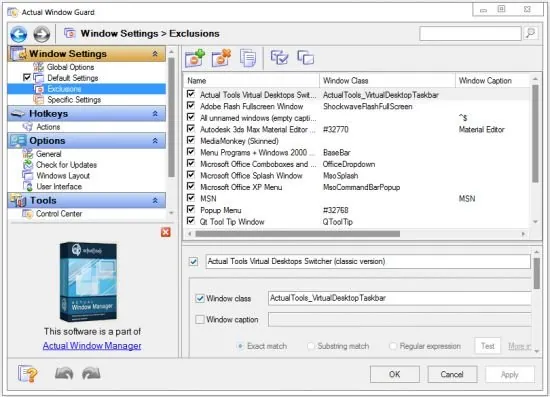The width and height of the screenshot is (550, 397).
Task: Click the Tools section icon
Action: pos(18,200)
